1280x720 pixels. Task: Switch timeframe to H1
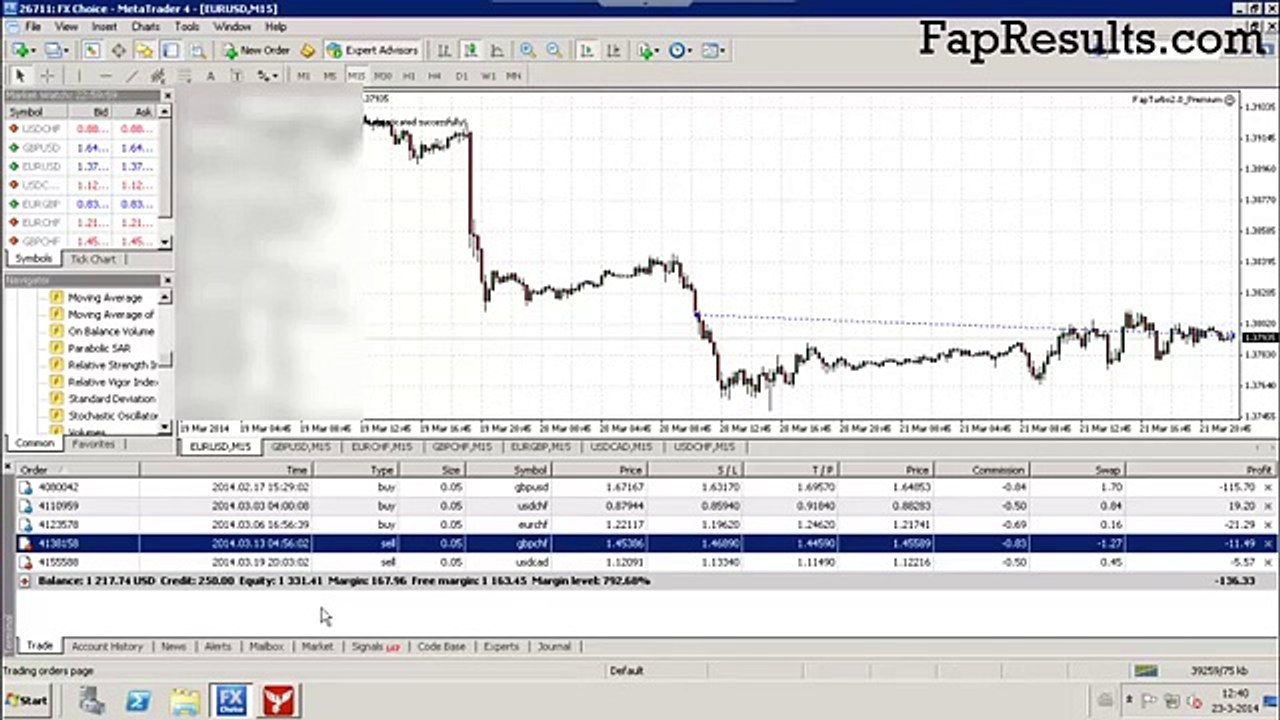click(409, 76)
